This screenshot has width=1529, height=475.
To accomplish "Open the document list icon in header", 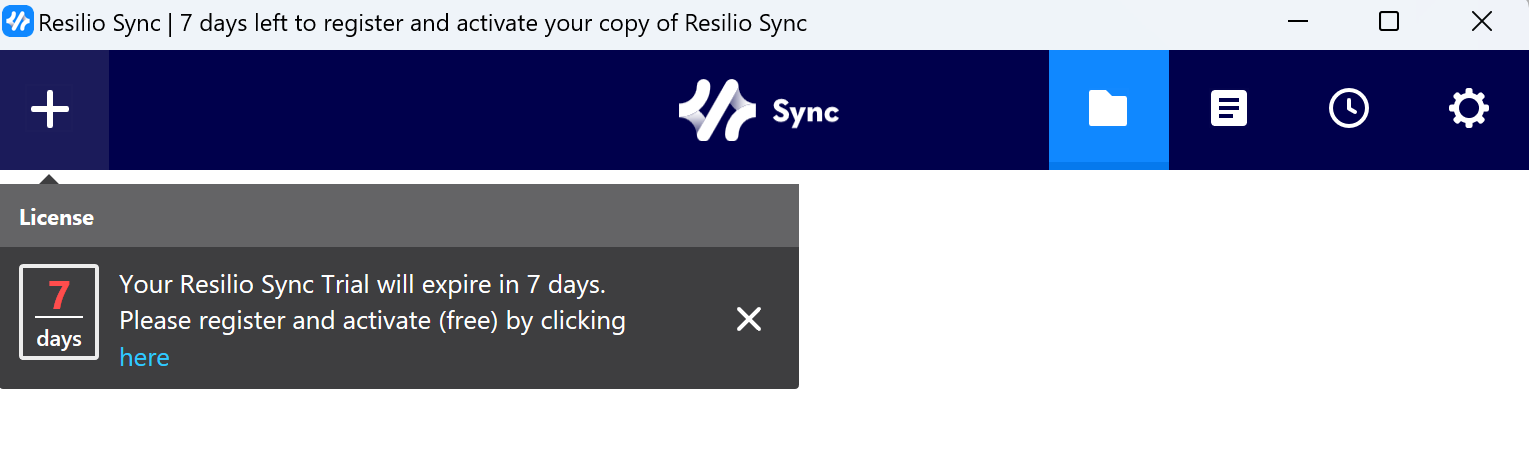I will tap(1229, 108).
